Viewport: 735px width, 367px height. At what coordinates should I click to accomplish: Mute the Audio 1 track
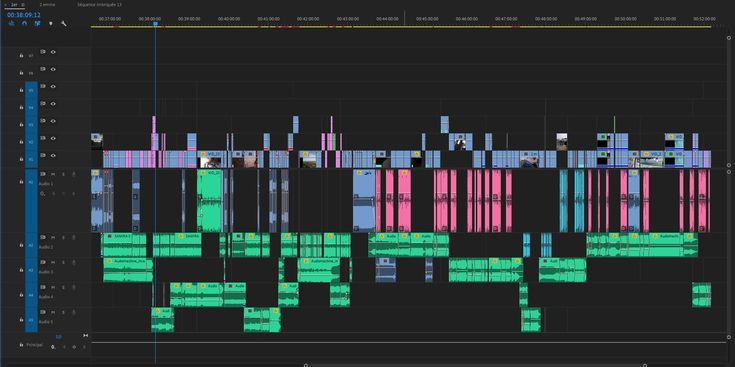coord(53,174)
